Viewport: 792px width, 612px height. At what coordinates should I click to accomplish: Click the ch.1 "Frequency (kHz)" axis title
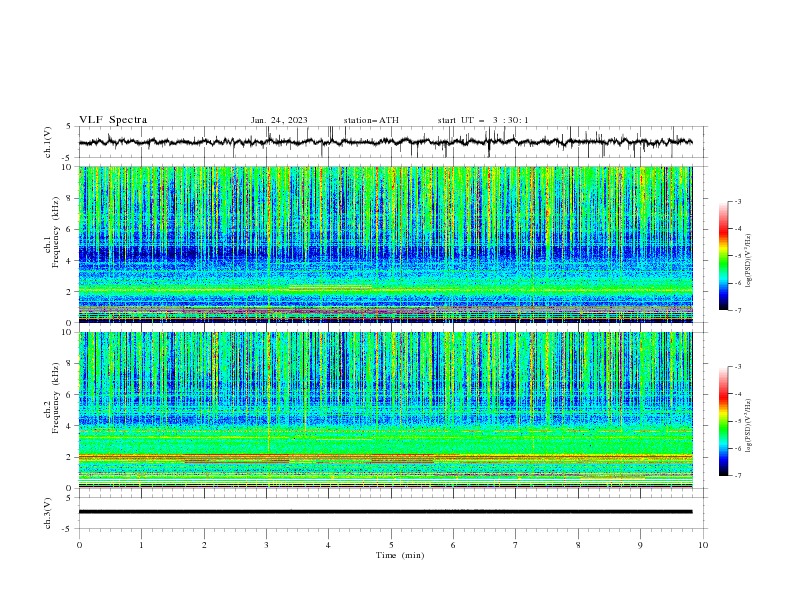56,233
